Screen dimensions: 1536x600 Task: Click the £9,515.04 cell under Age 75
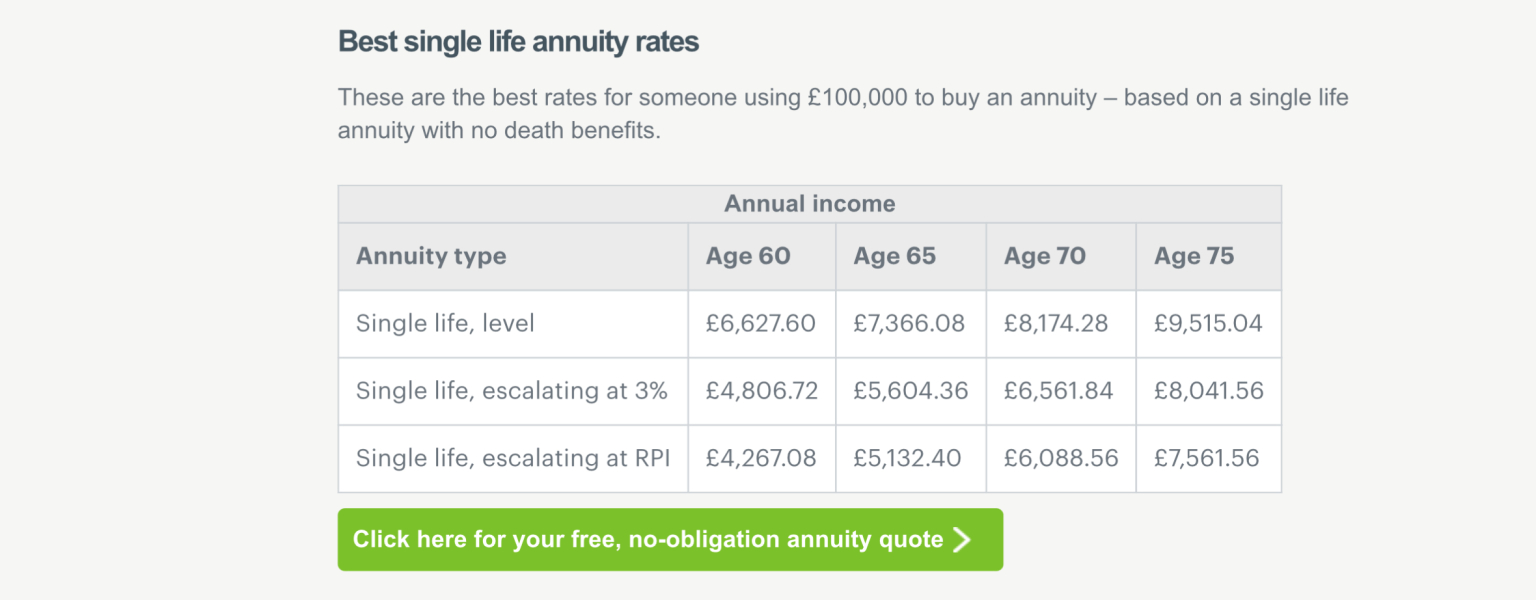pyautogui.click(x=1208, y=324)
